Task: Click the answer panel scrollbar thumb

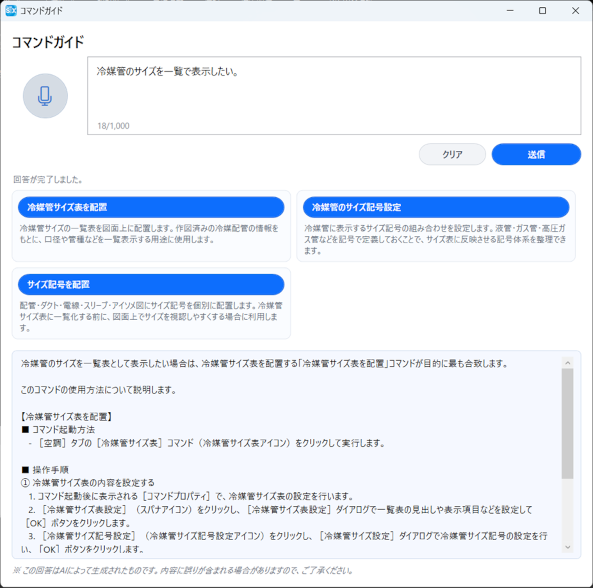Action: click(x=567, y=424)
